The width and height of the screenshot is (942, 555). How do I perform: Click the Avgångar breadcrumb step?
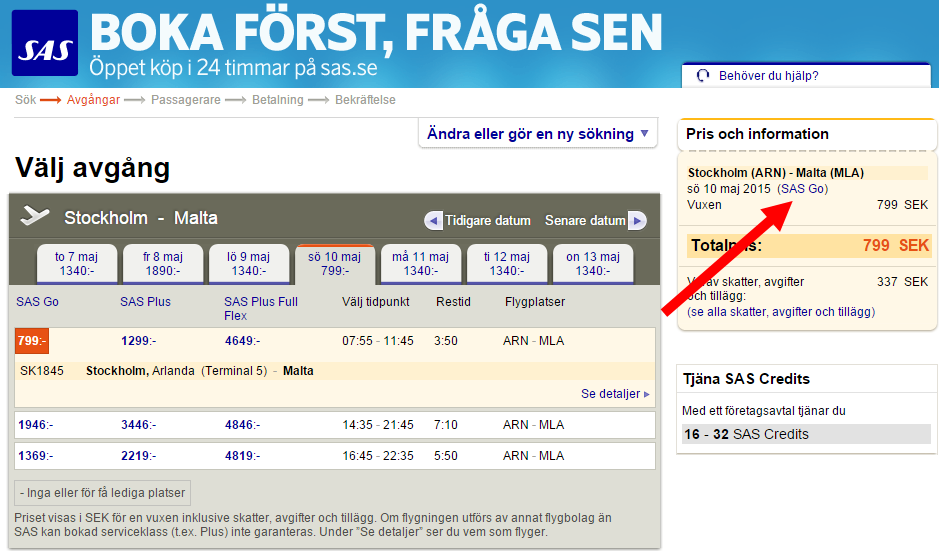pos(93,100)
